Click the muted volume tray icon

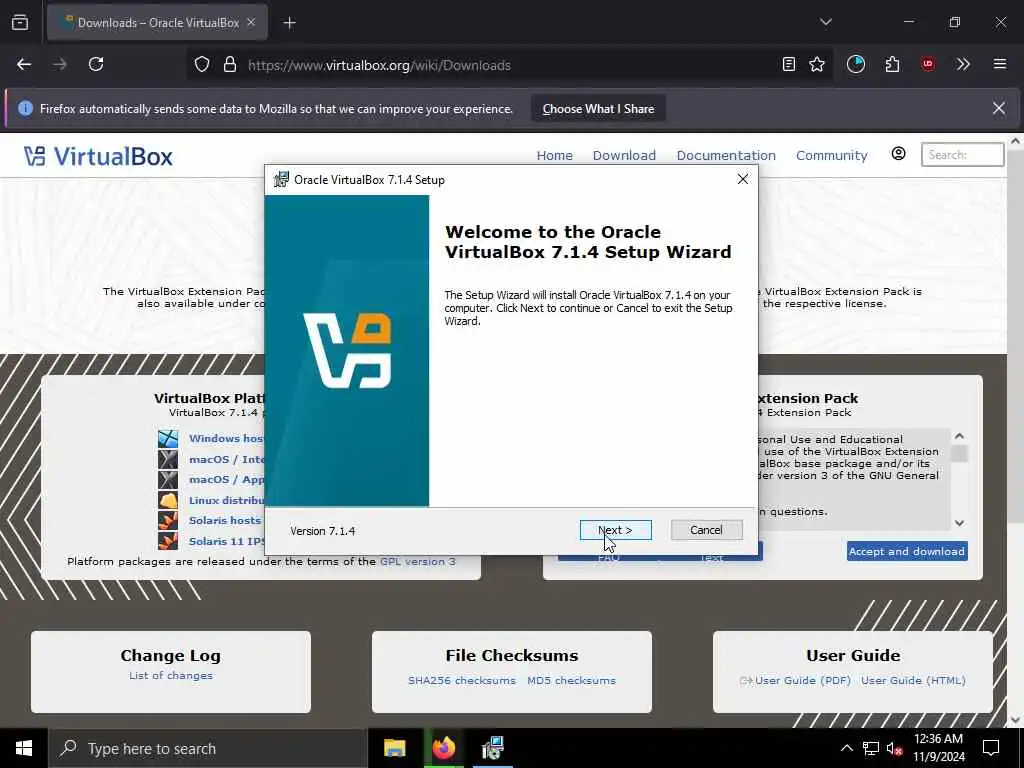click(x=895, y=748)
